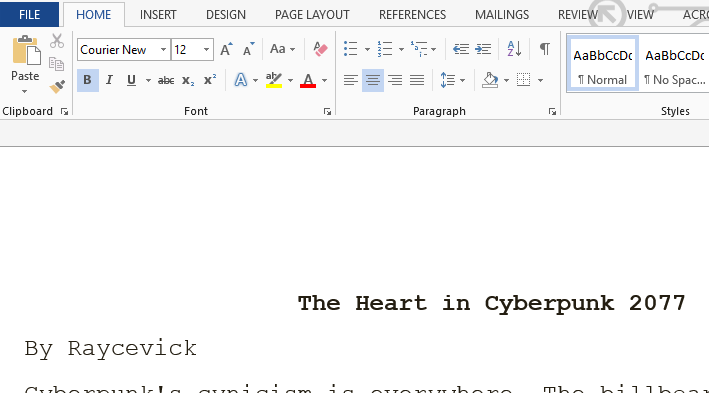Apply red font color
The image size is (709, 393).
pyautogui.click(x=308, y=80)
